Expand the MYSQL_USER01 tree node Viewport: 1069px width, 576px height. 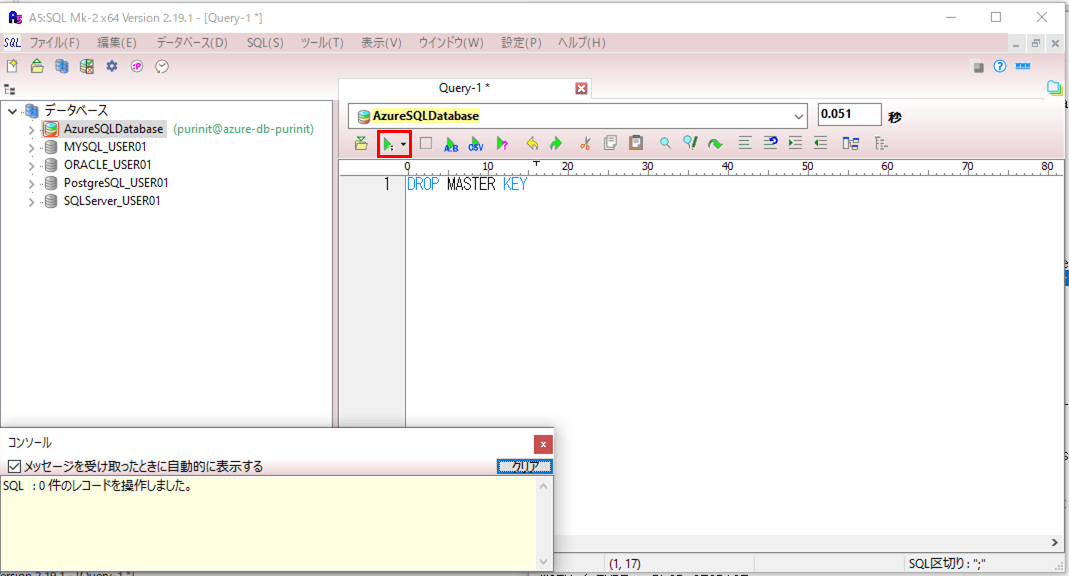pyautogui.click(x=31, y=147)
